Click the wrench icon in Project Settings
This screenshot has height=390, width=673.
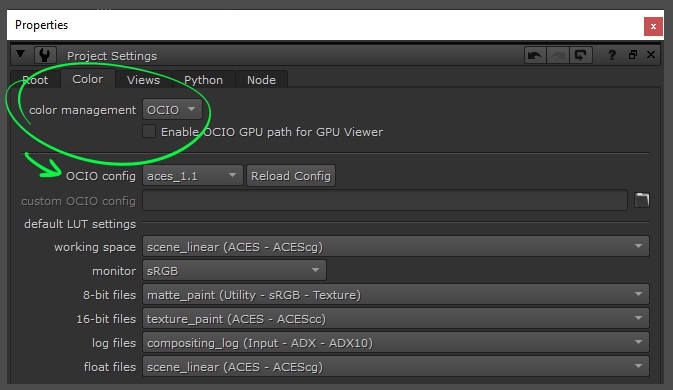click(44, 55)
